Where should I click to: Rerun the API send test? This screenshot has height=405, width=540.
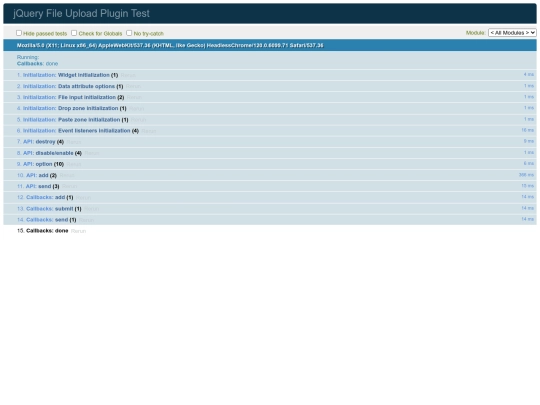[69, 187]
